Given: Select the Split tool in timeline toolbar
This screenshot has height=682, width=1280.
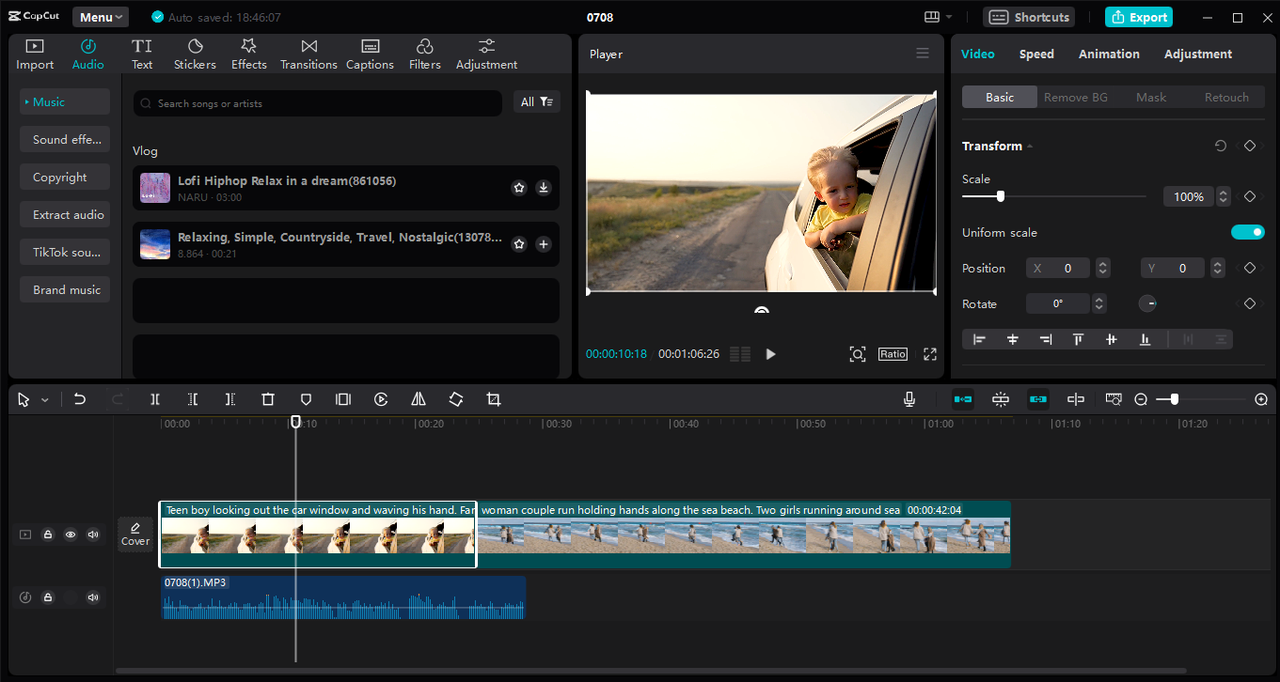Looking at the screenshot, I should tap(155, 399).
